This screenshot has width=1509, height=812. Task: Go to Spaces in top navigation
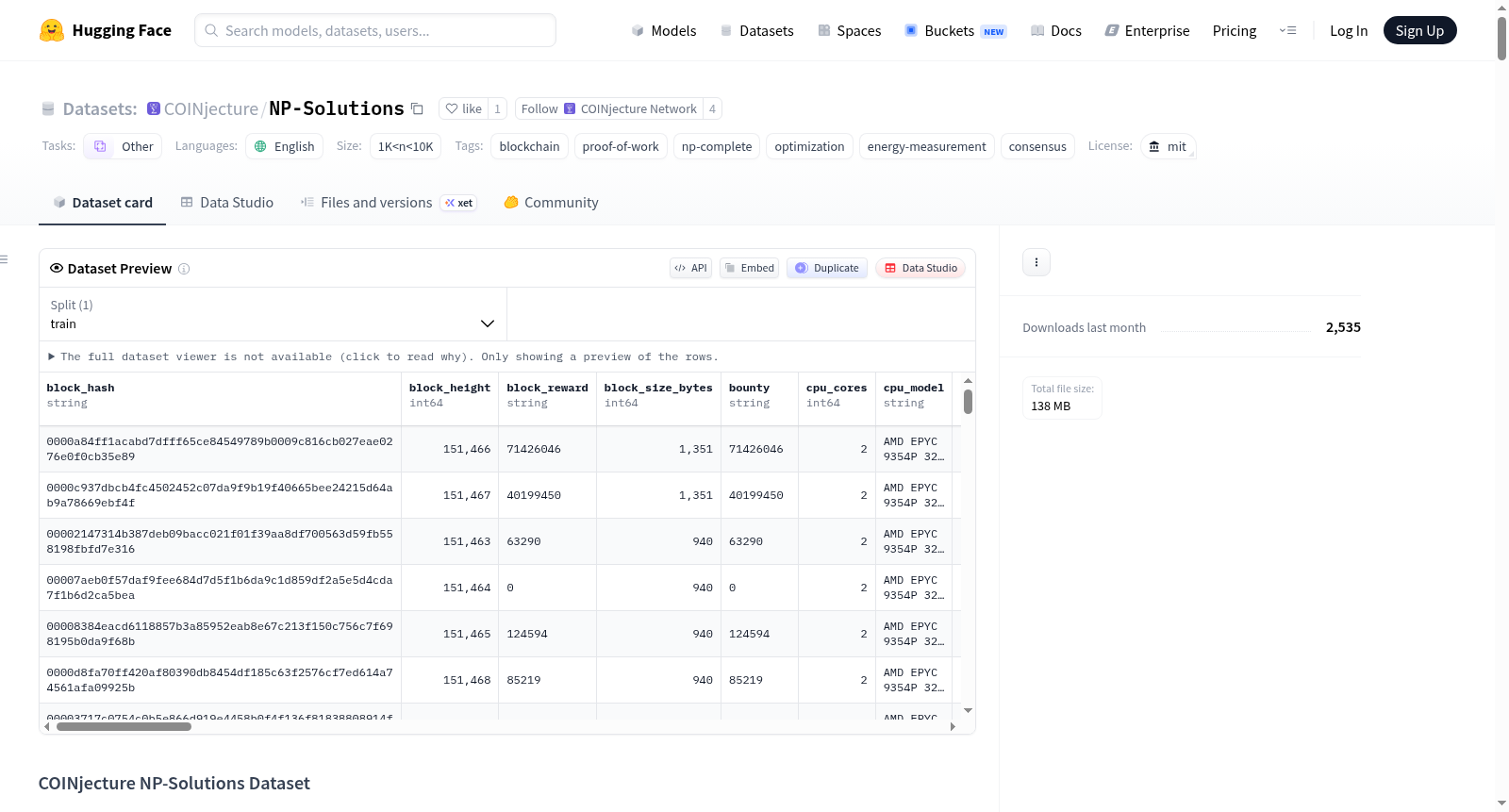pos(849,30)
